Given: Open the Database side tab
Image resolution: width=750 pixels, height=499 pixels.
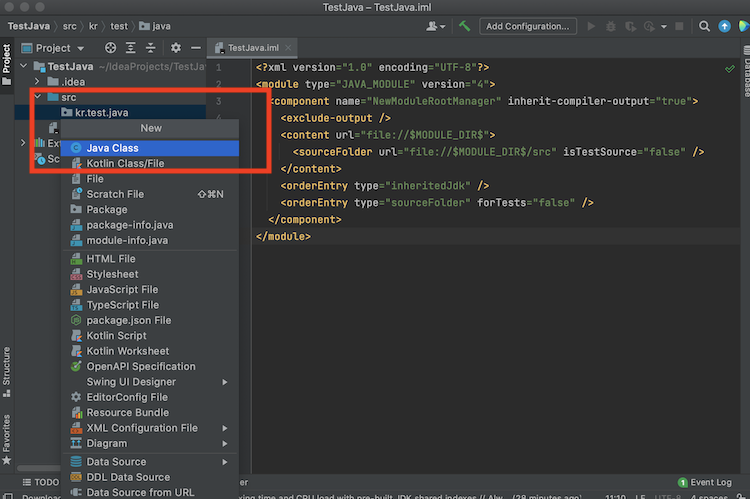Looking at the screenshot, I should pos(746,71).
